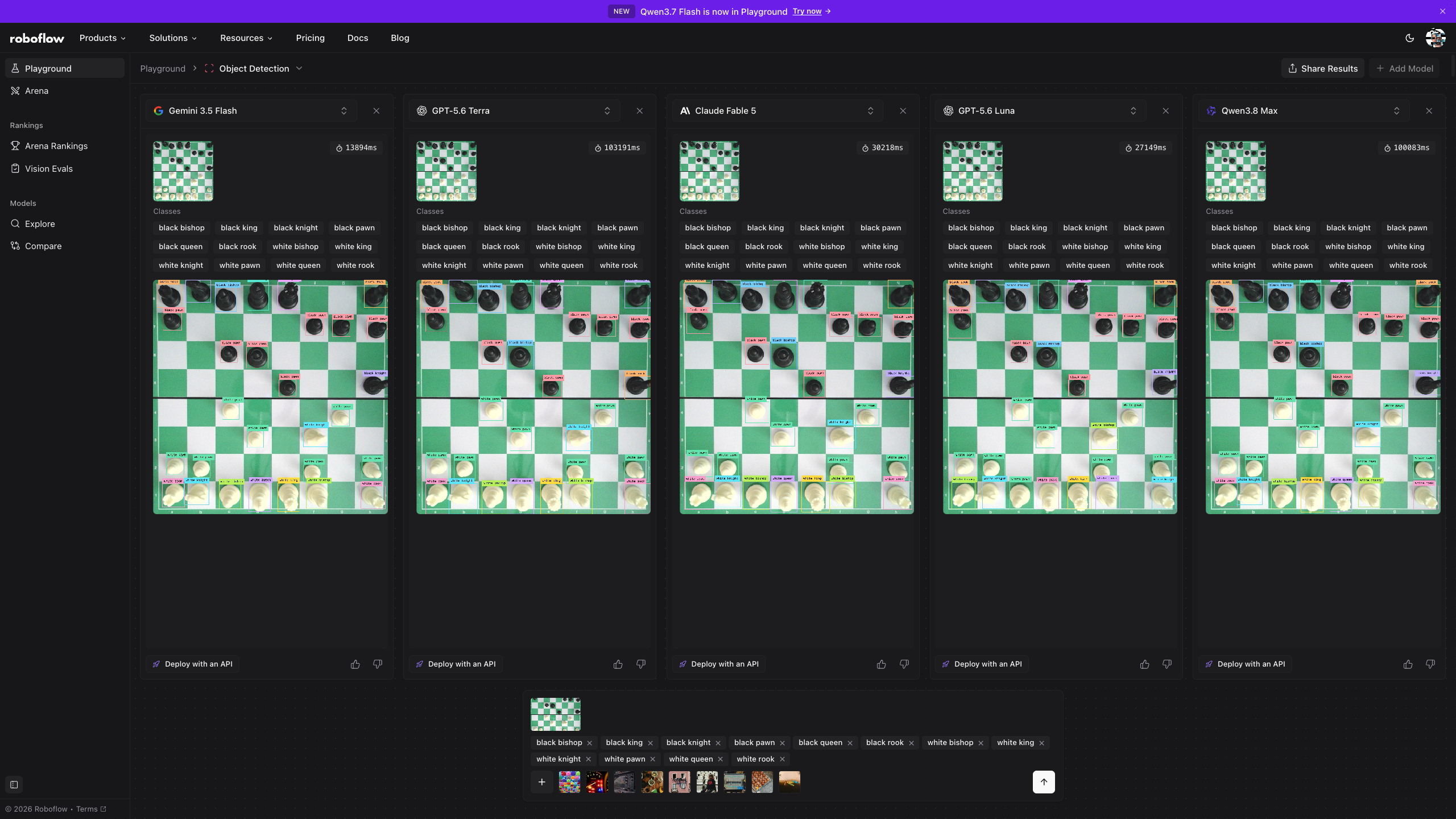Viewport: 1456px width, 819px height.
Task: Expand the Products menu
Action: point(103,38)
